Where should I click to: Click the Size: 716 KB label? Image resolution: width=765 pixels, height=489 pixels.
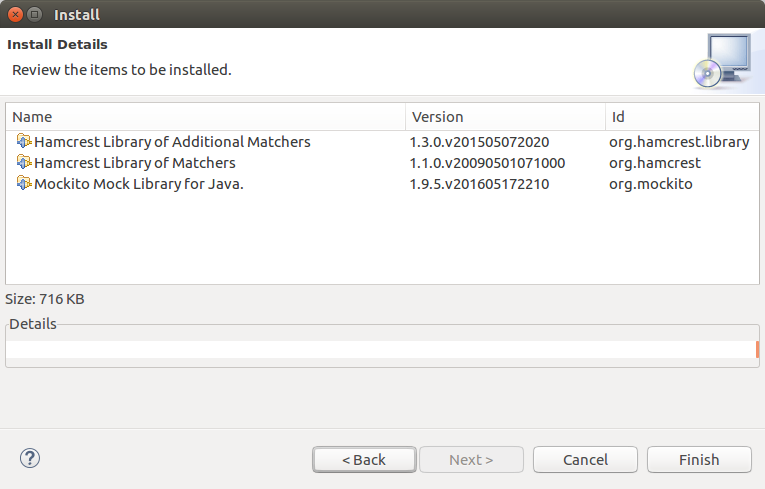tap(45, 299)
